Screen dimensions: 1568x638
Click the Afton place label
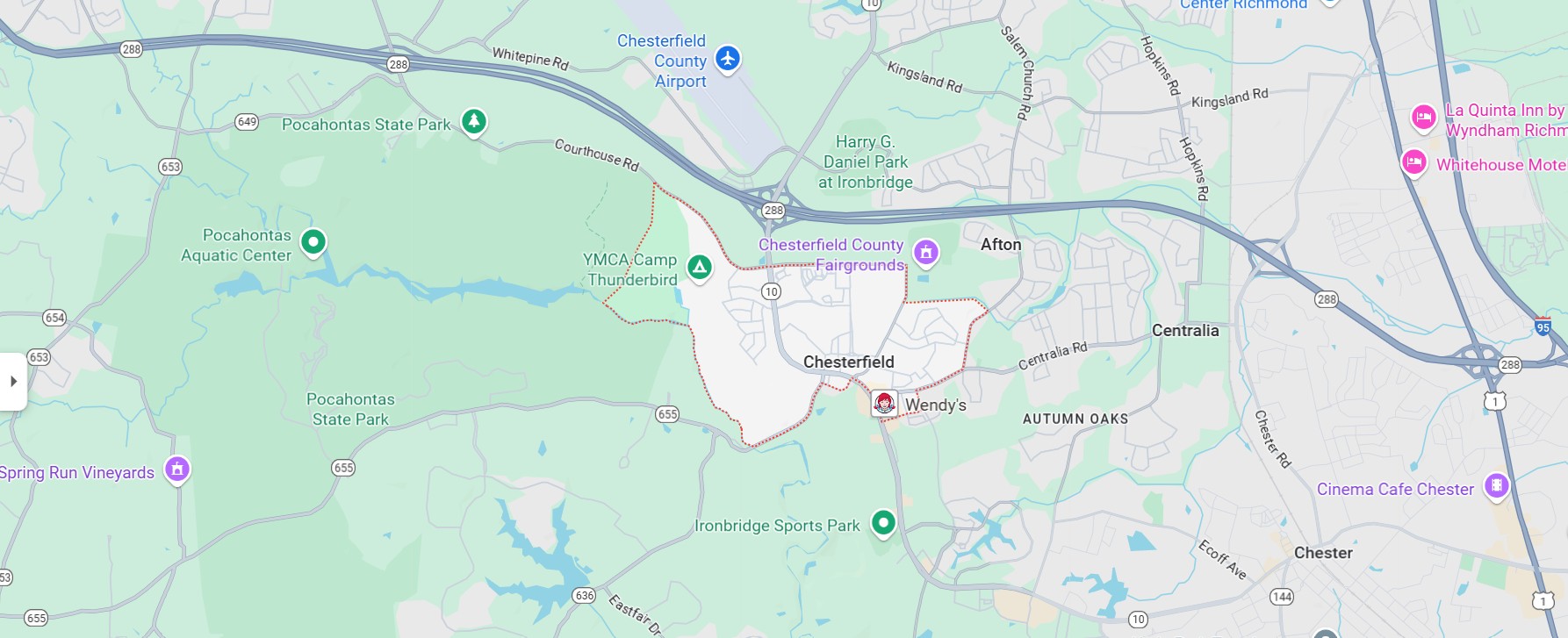point(1001,245)
